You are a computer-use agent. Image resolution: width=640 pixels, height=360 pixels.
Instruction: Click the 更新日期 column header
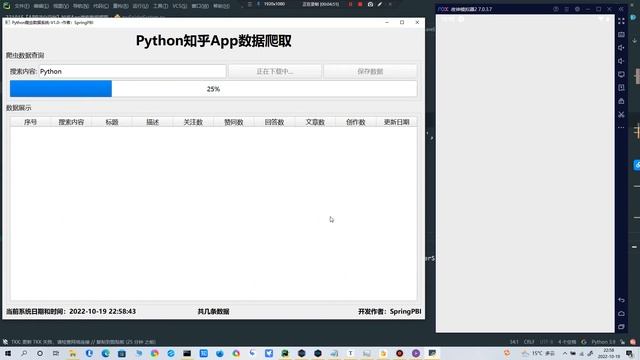pyautogui.click(x=396, y=122)
